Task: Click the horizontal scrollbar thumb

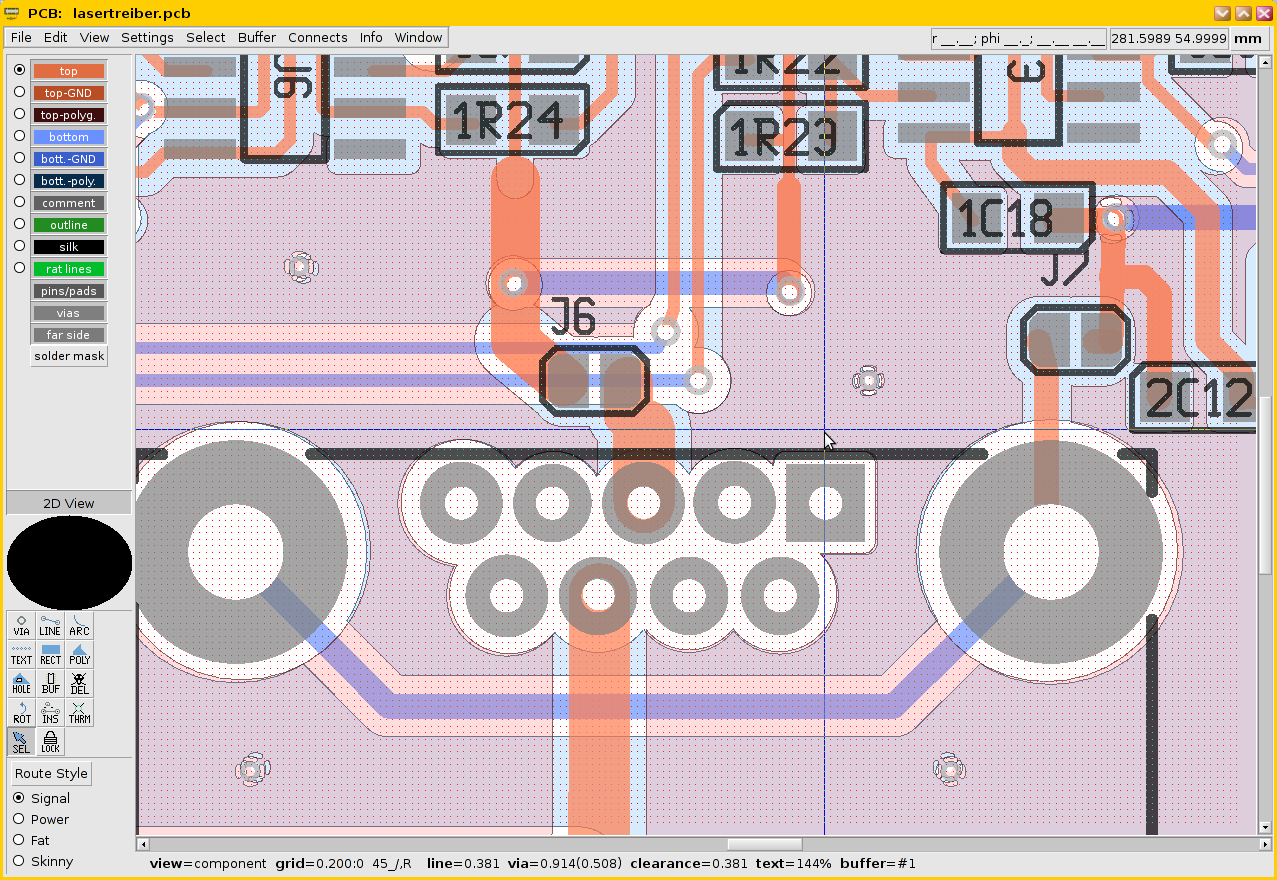Action: pos(764,845)
